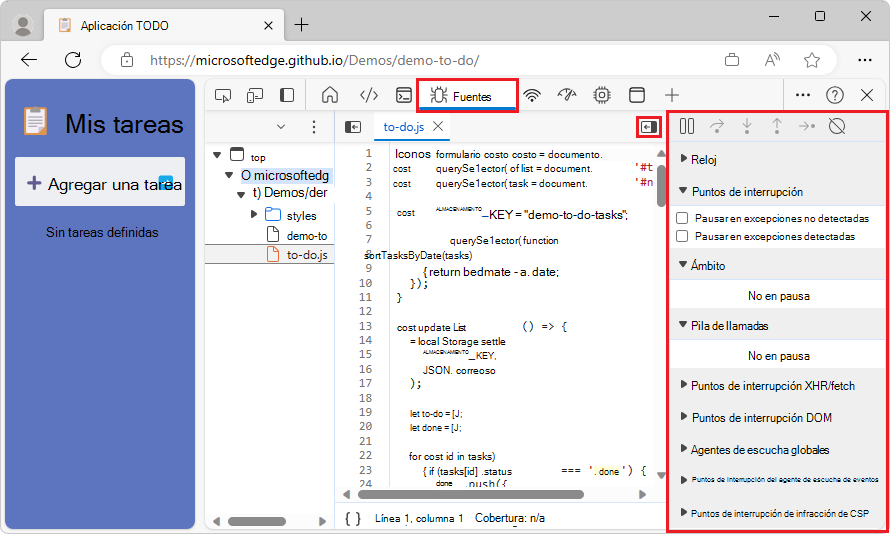The image size is (890, 534).
Task: Select the Demos/der folder node
Action: [289, 193]
